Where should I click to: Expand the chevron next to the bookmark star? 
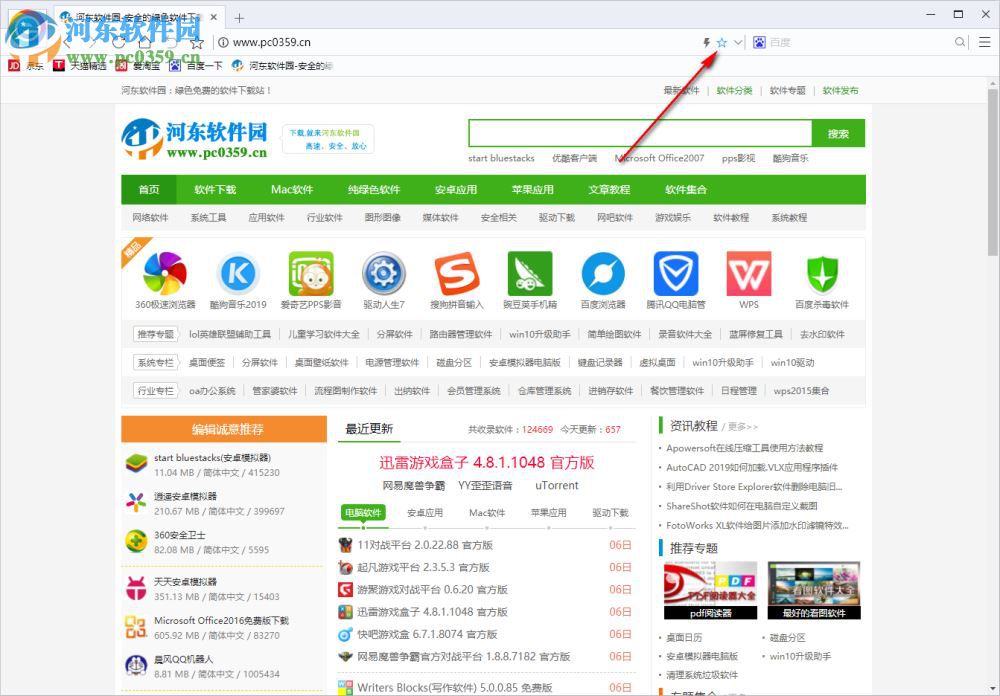[x=737, y=43]
